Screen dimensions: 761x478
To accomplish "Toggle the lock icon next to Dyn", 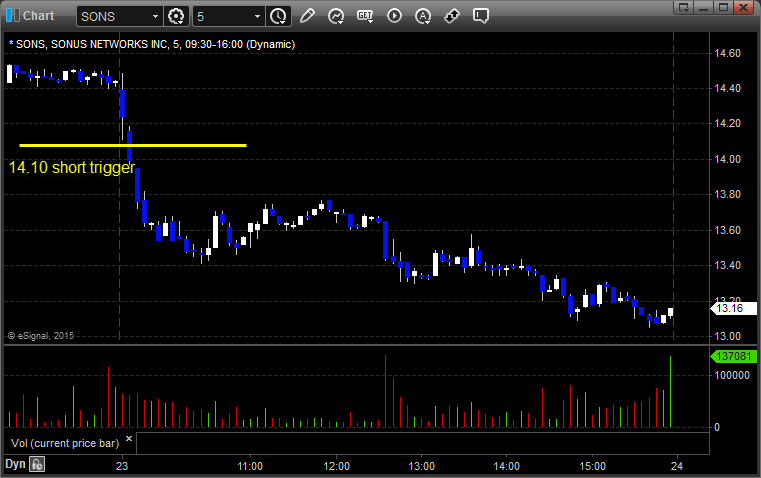I will (x=37, y=464).
